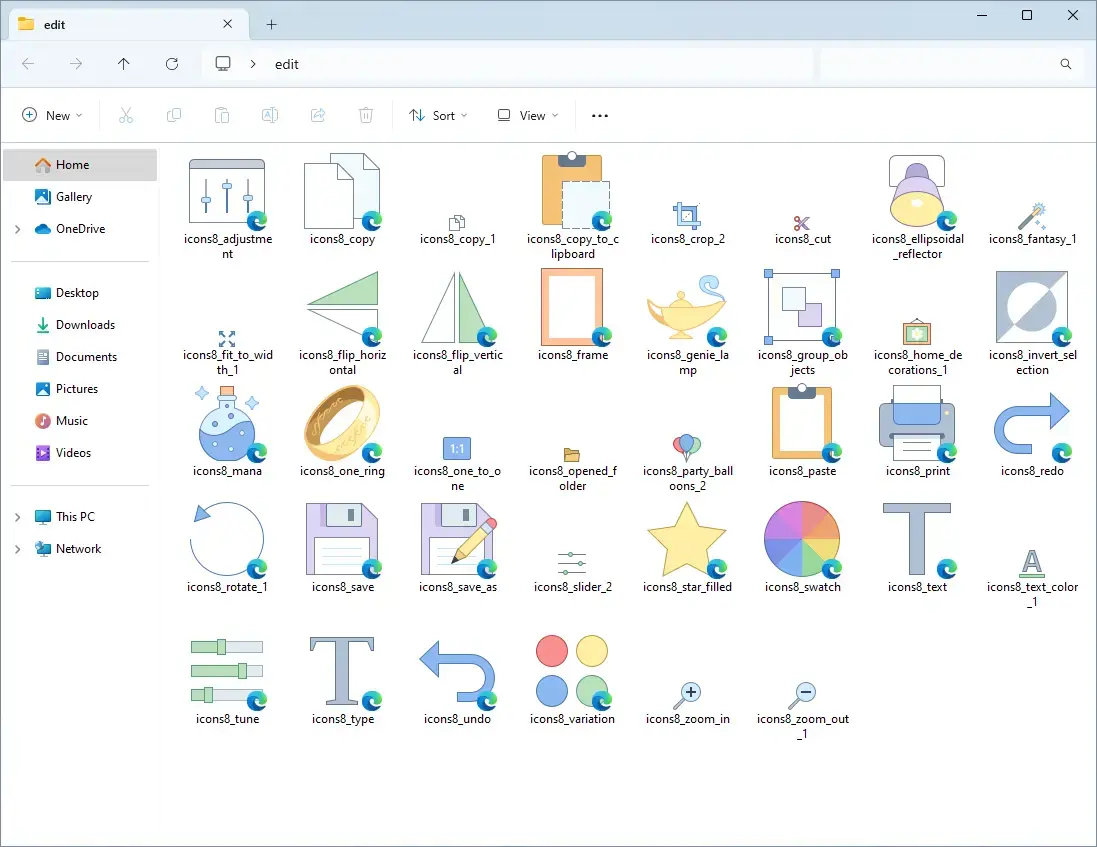
Task: Select the icons8_star_filled file
Action: (x=687, y=540)
